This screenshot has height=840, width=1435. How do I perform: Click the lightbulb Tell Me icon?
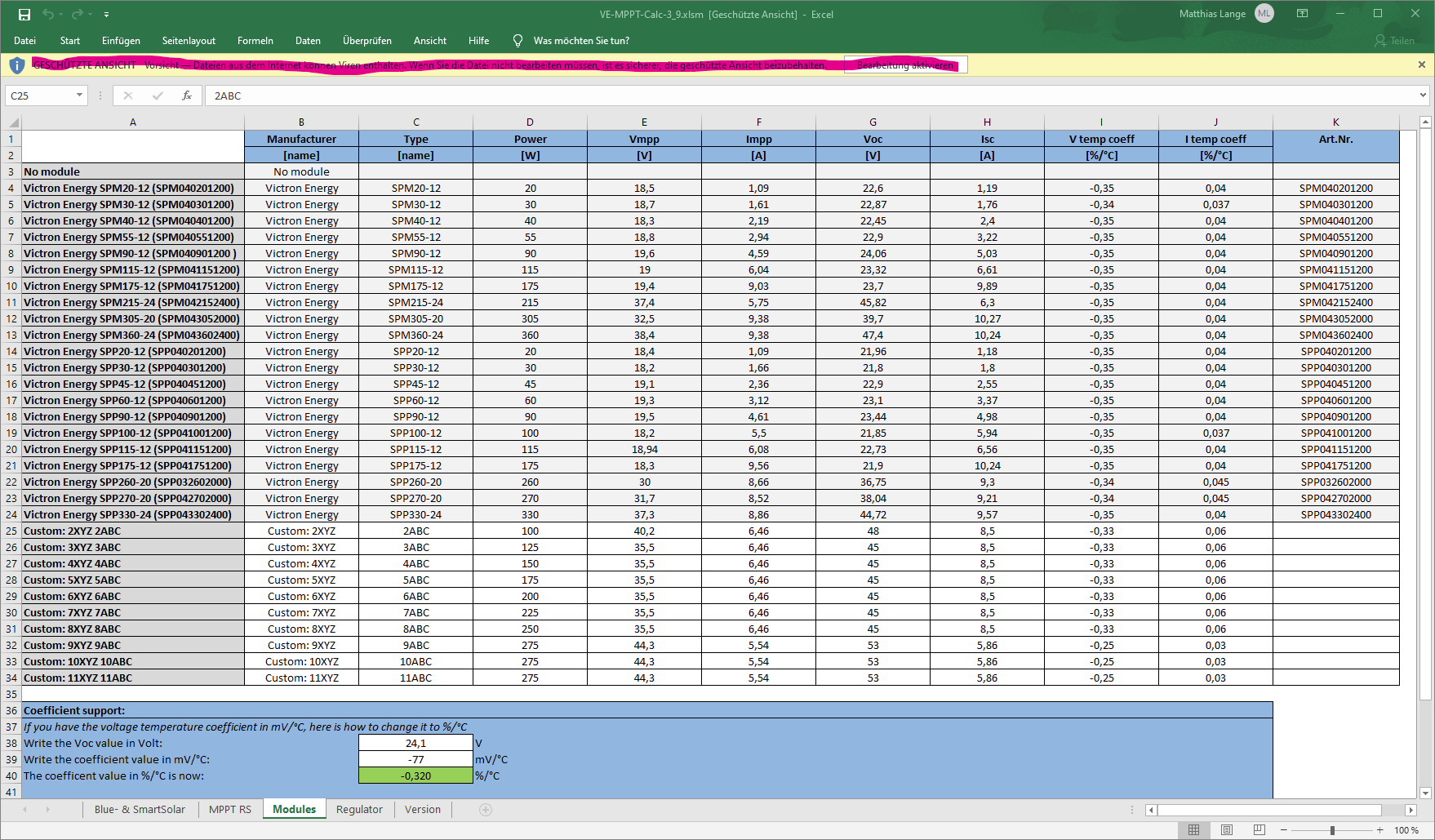coord(518,41)
